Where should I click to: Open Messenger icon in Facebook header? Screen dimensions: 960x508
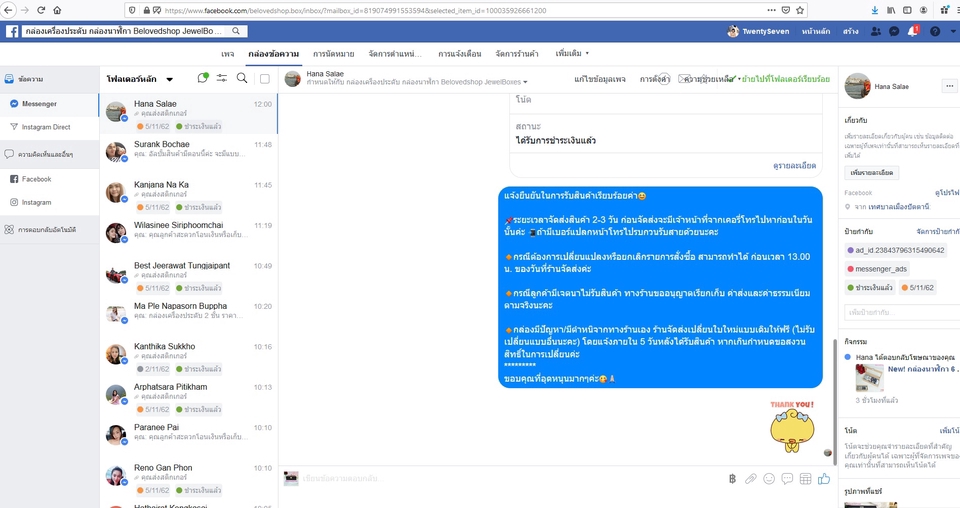[x=894, y=31]
